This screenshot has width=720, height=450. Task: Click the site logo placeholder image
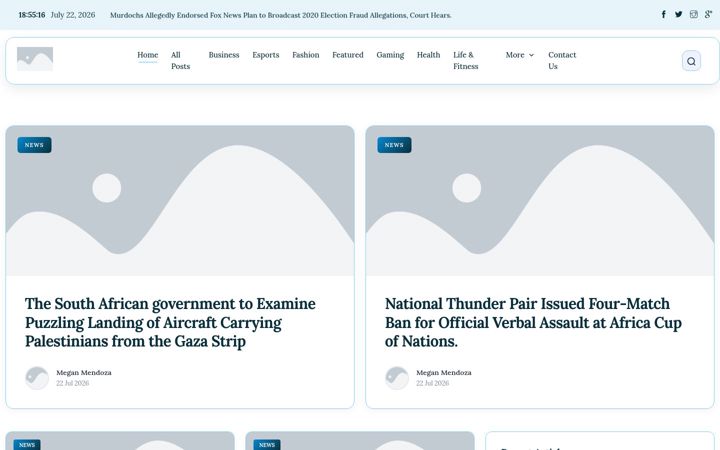[35, 59]
